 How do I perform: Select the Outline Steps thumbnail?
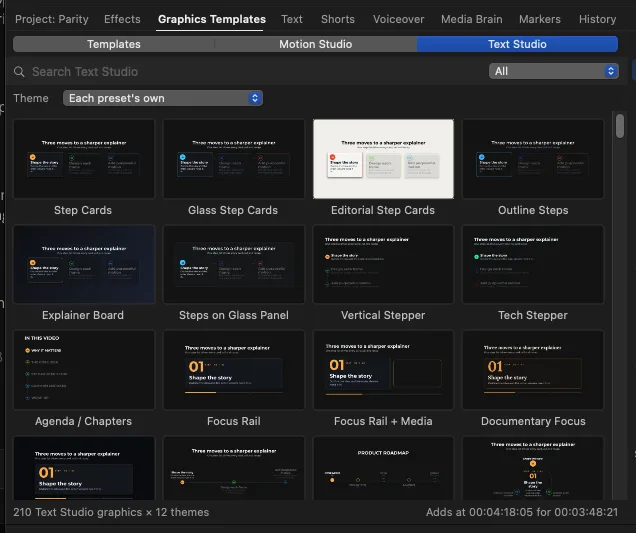[533, 159]
